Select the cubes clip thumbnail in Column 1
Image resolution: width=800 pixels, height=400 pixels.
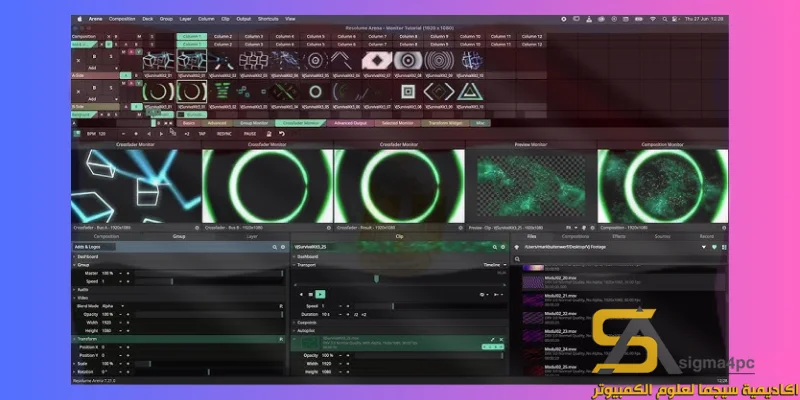(192, 60)
